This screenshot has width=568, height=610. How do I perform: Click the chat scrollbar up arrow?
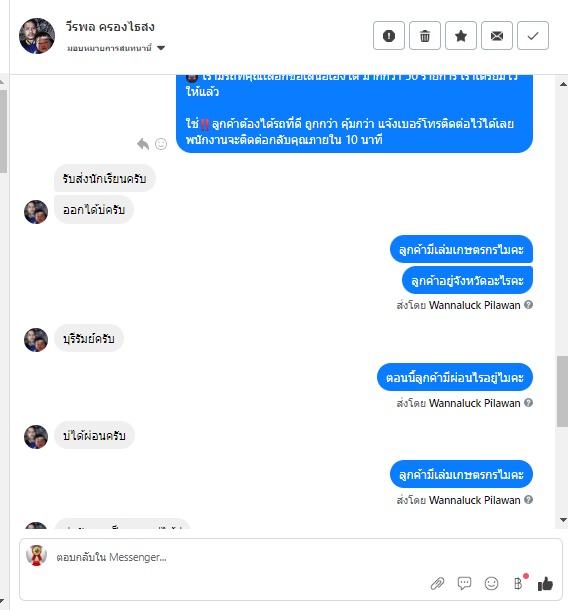(563, 84)
